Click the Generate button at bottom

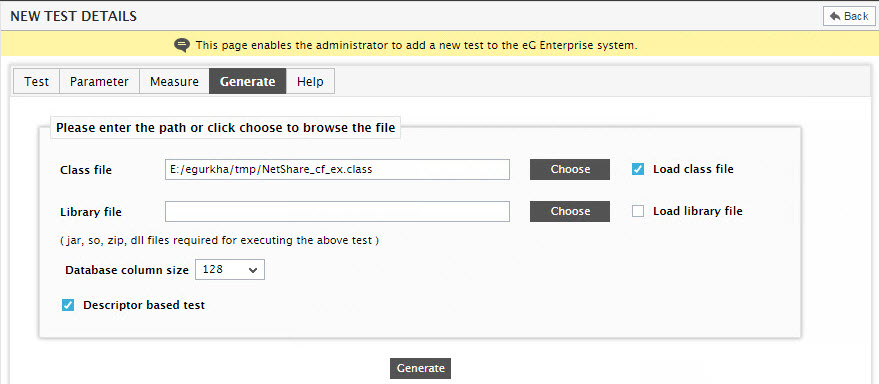[x=420, y=368]
